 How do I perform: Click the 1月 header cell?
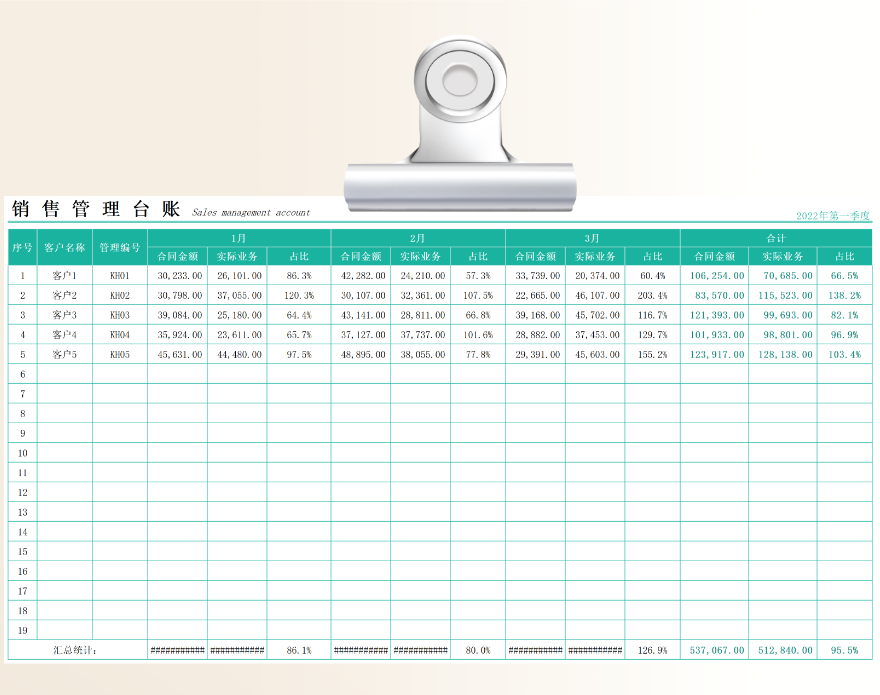pos(238,238)
